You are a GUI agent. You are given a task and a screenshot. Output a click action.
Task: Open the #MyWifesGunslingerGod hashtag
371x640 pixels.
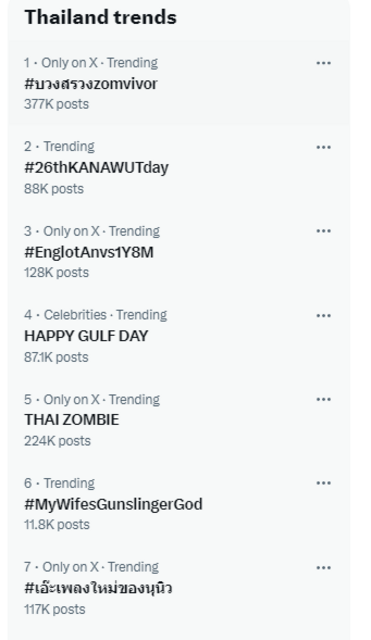coord(113,504)
